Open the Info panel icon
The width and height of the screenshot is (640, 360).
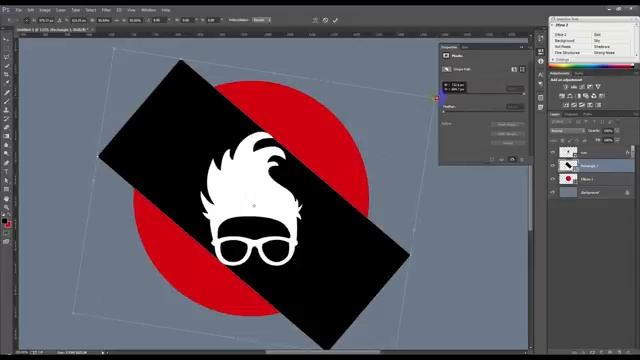[540, 61]
